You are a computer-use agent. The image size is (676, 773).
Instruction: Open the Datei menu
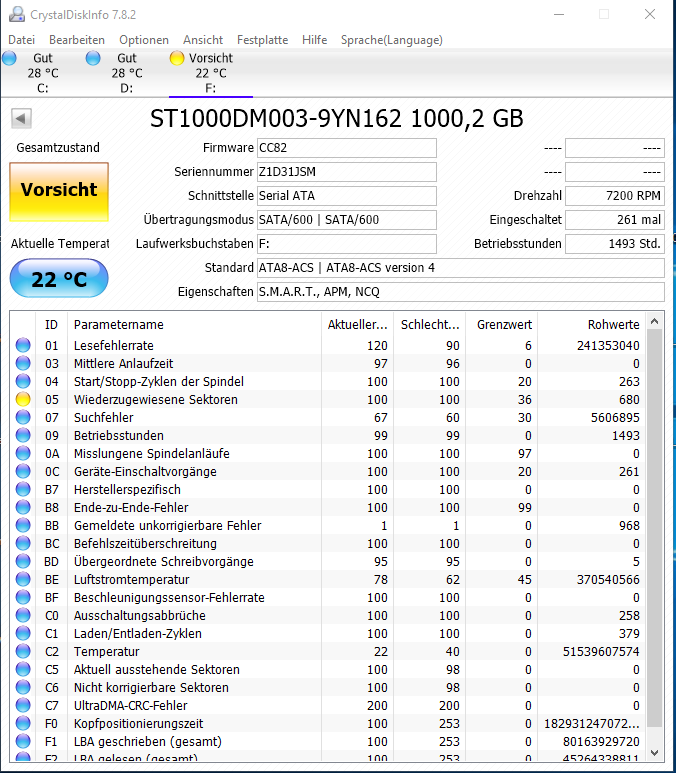22,39
